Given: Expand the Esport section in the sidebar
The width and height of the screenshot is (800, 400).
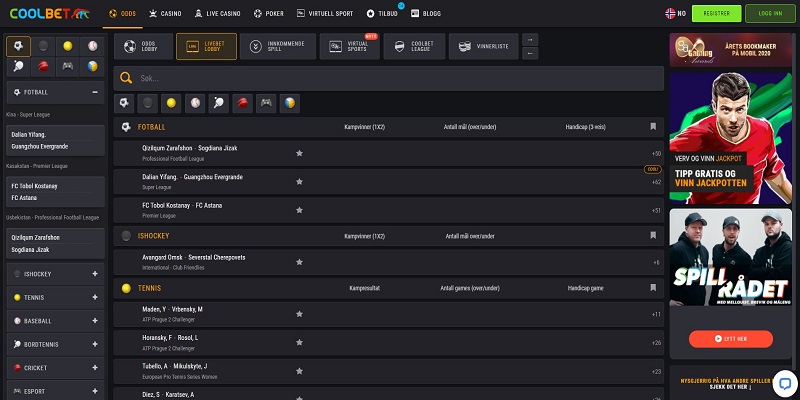Looking at the screenshot, I should pos(95,391).
